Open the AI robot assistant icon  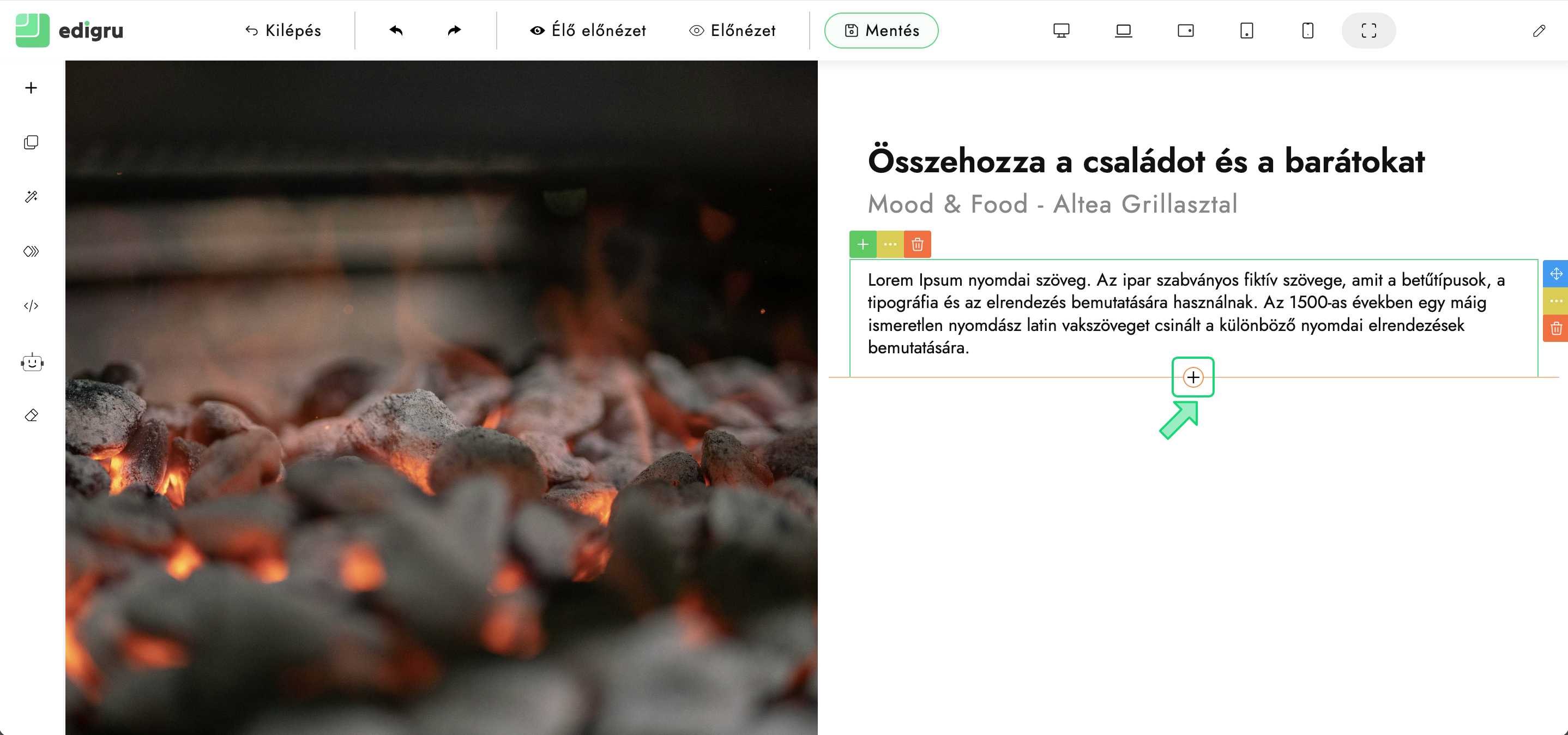(x=32, y=363)
